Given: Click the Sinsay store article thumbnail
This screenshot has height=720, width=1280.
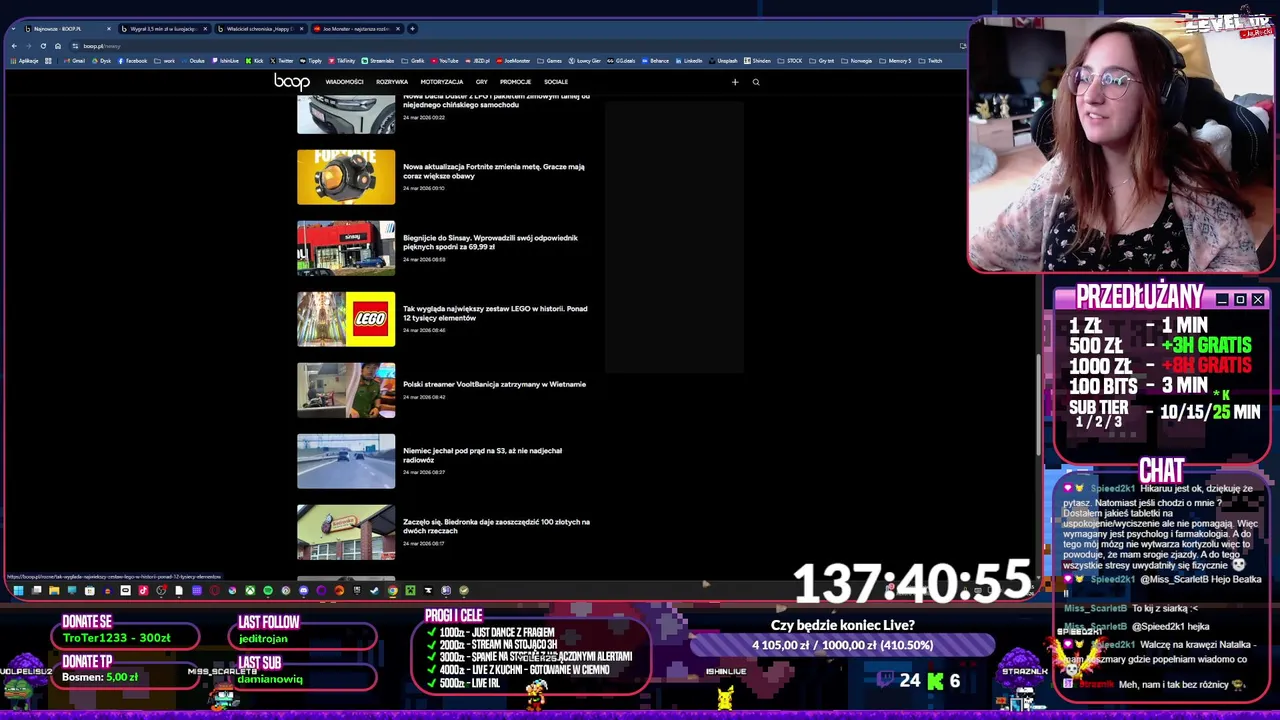Looking at the screenshot, I should (346, 248).
